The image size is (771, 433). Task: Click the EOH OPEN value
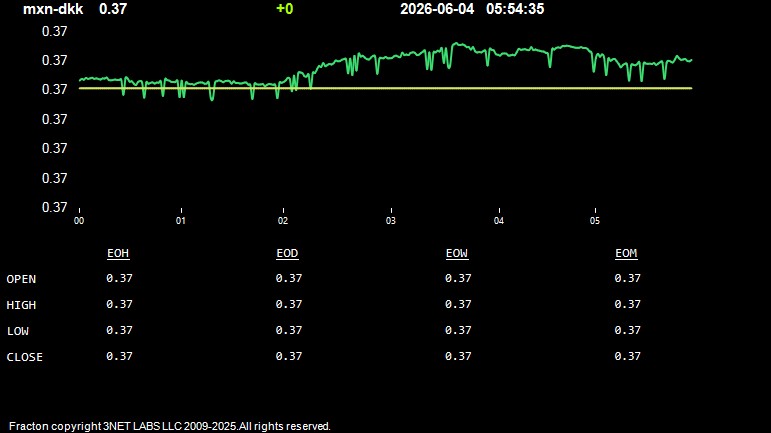pyautogui.click(x=119, y=278)
